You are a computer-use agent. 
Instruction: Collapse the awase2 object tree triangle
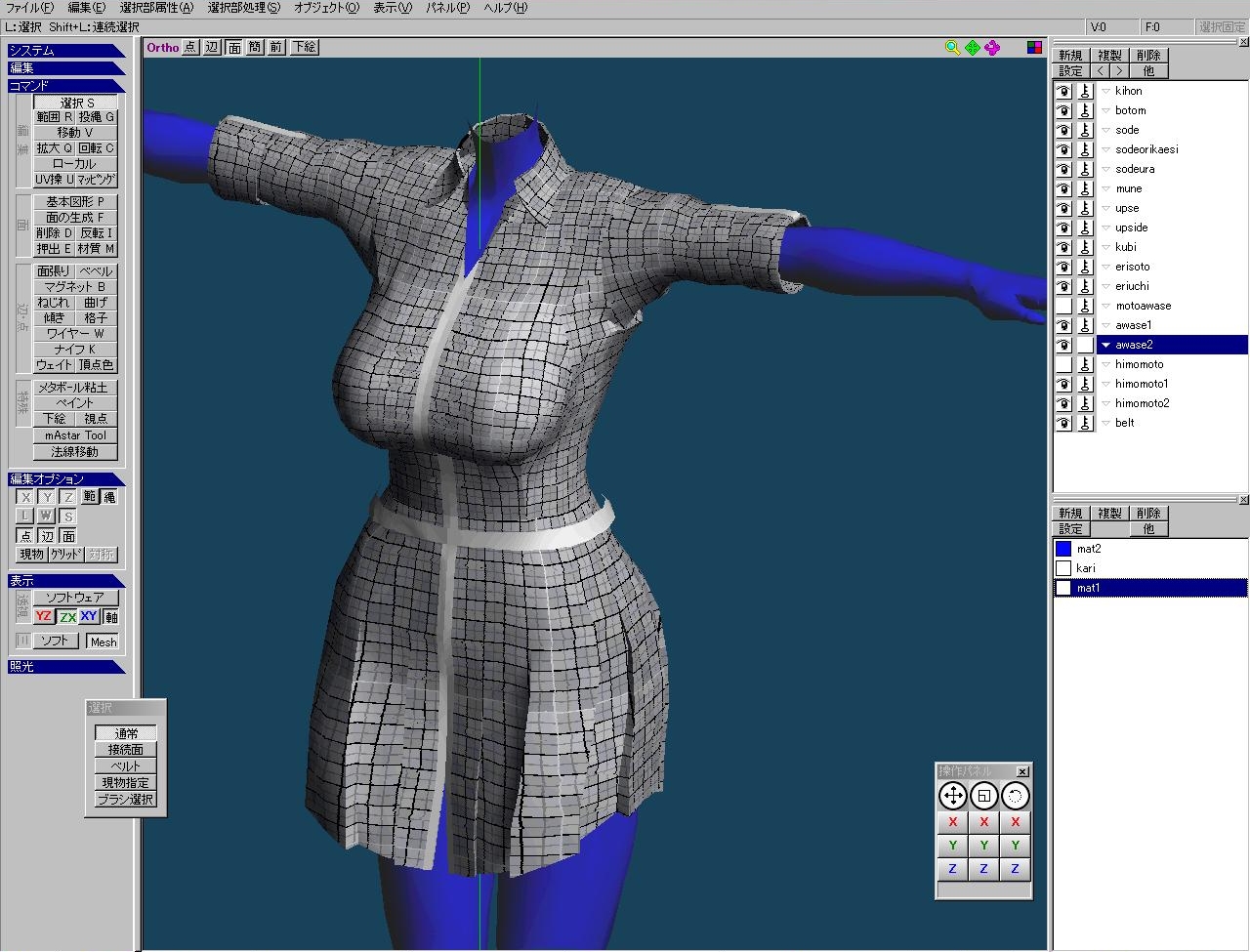click(x=1105, y=345)
